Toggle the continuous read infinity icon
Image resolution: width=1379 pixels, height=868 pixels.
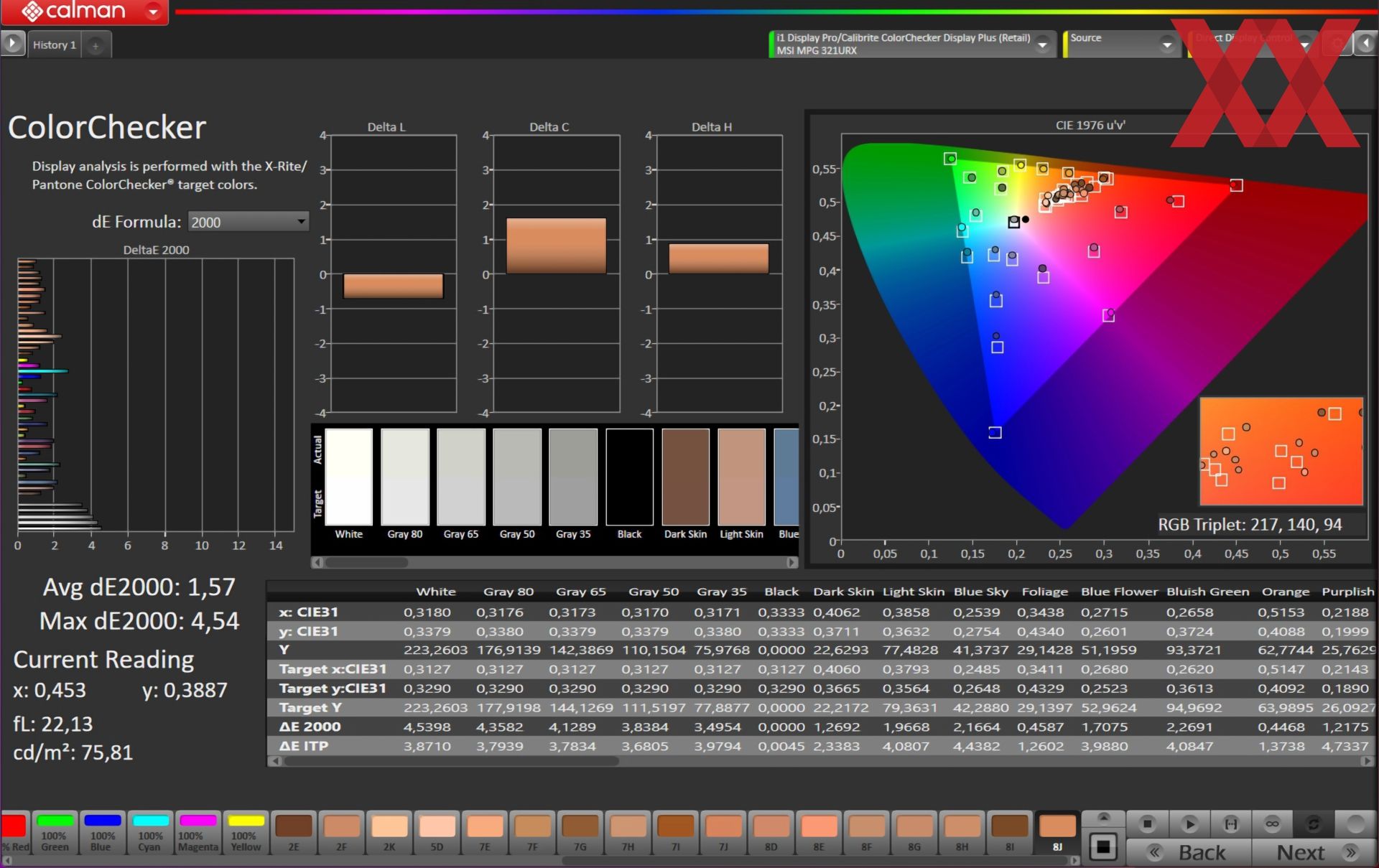point(1272,823)
